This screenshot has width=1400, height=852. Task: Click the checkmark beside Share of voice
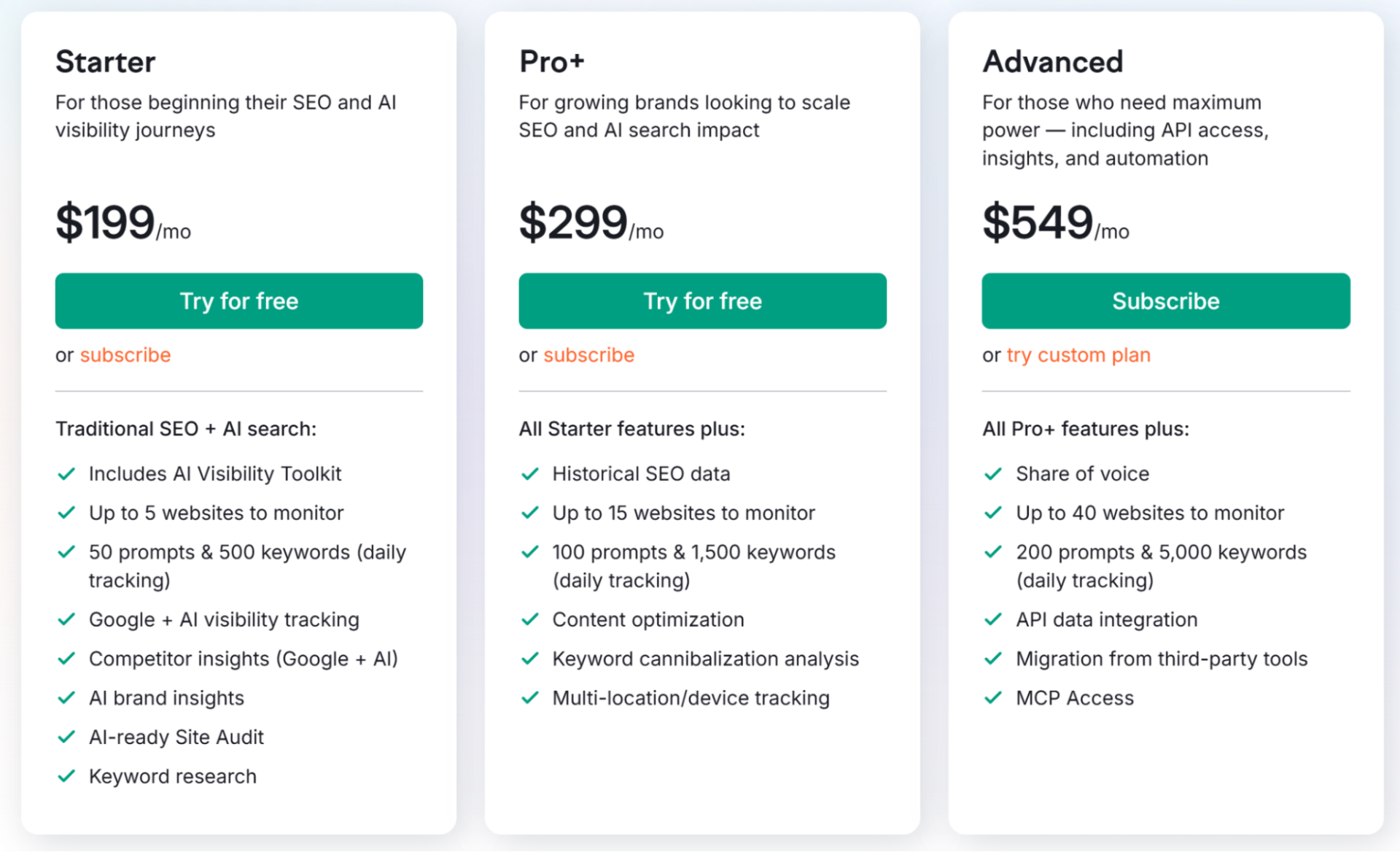click(994, 473)
